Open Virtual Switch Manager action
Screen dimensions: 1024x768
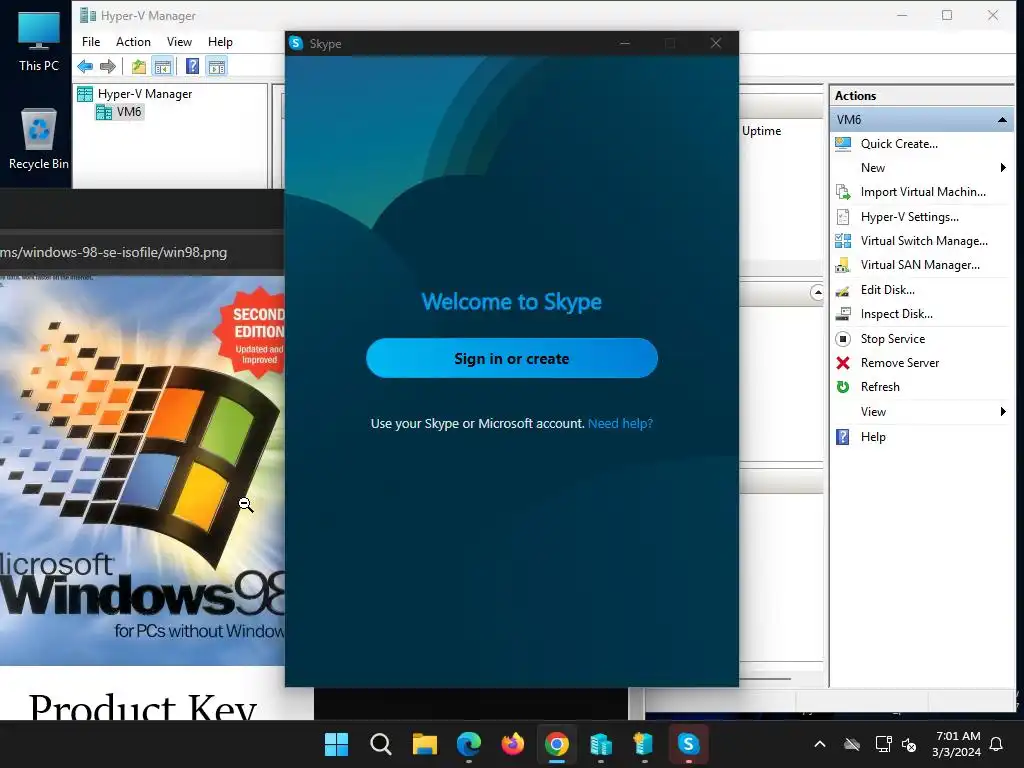click(923, 241)
